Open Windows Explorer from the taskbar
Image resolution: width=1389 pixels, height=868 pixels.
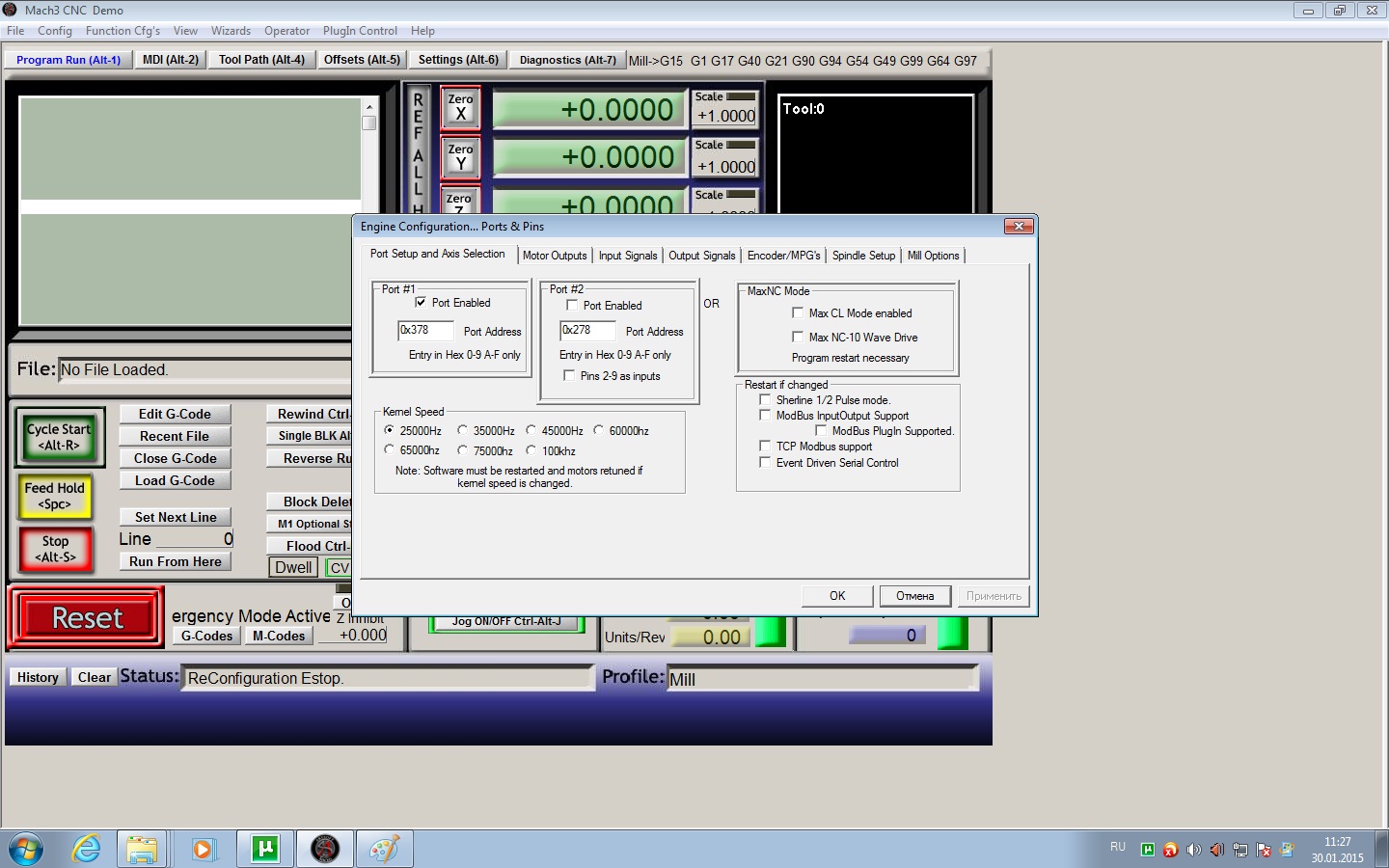coord(142,849)
